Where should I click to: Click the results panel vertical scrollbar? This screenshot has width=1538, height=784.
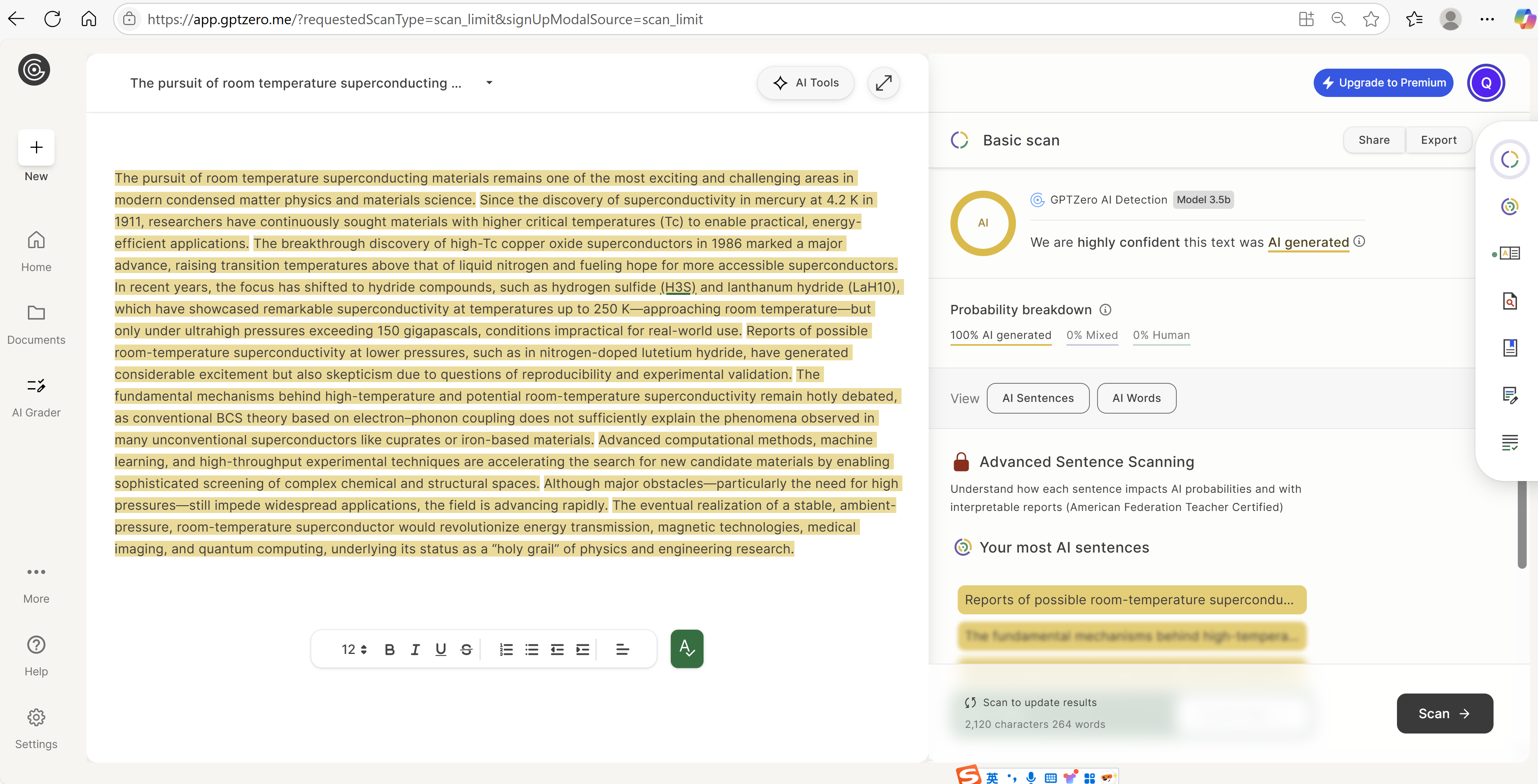point(1522,525)
